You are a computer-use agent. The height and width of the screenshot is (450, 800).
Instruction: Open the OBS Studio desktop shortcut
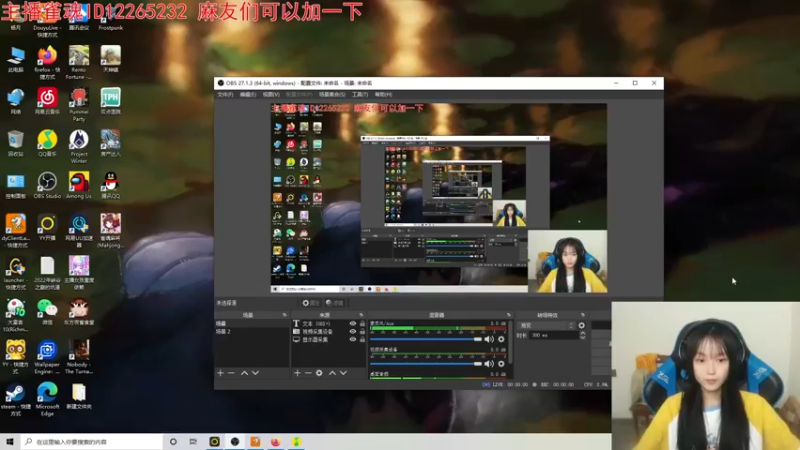pyautogui.click(x=47, y=185)
